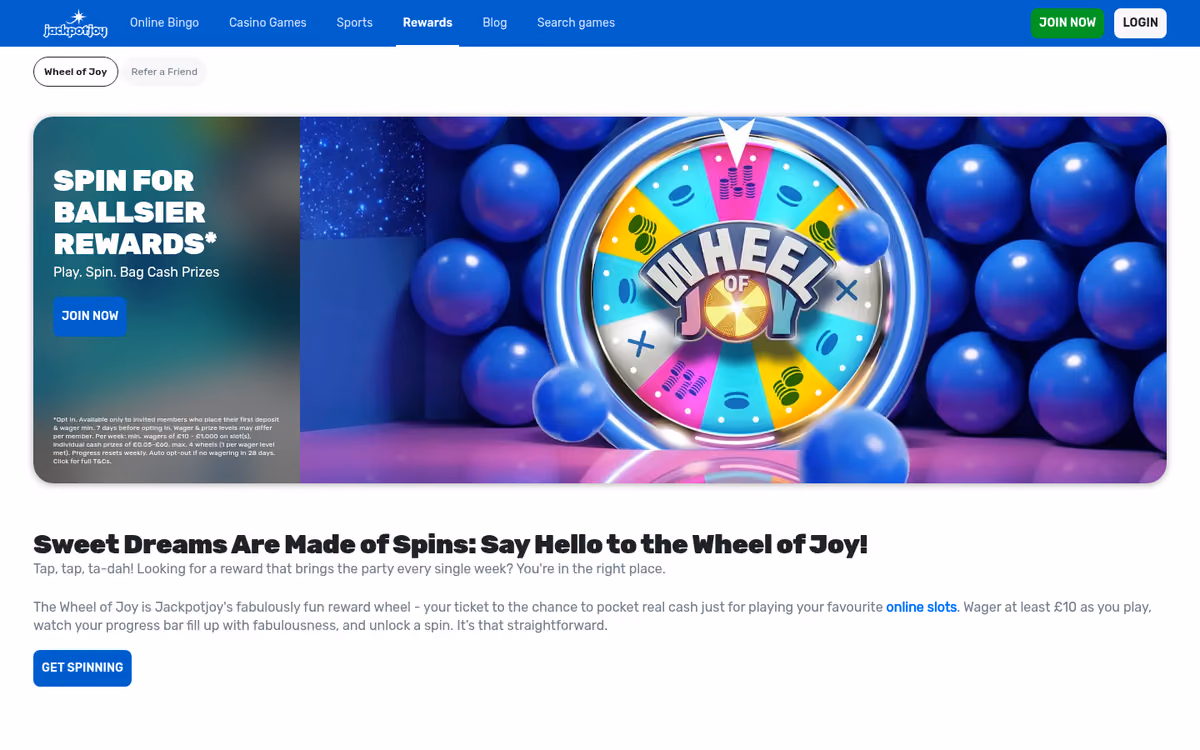This screenshot has height=750, width=1200.
Task: Open the full T&Cs fine print
Action: coord(166,440)
